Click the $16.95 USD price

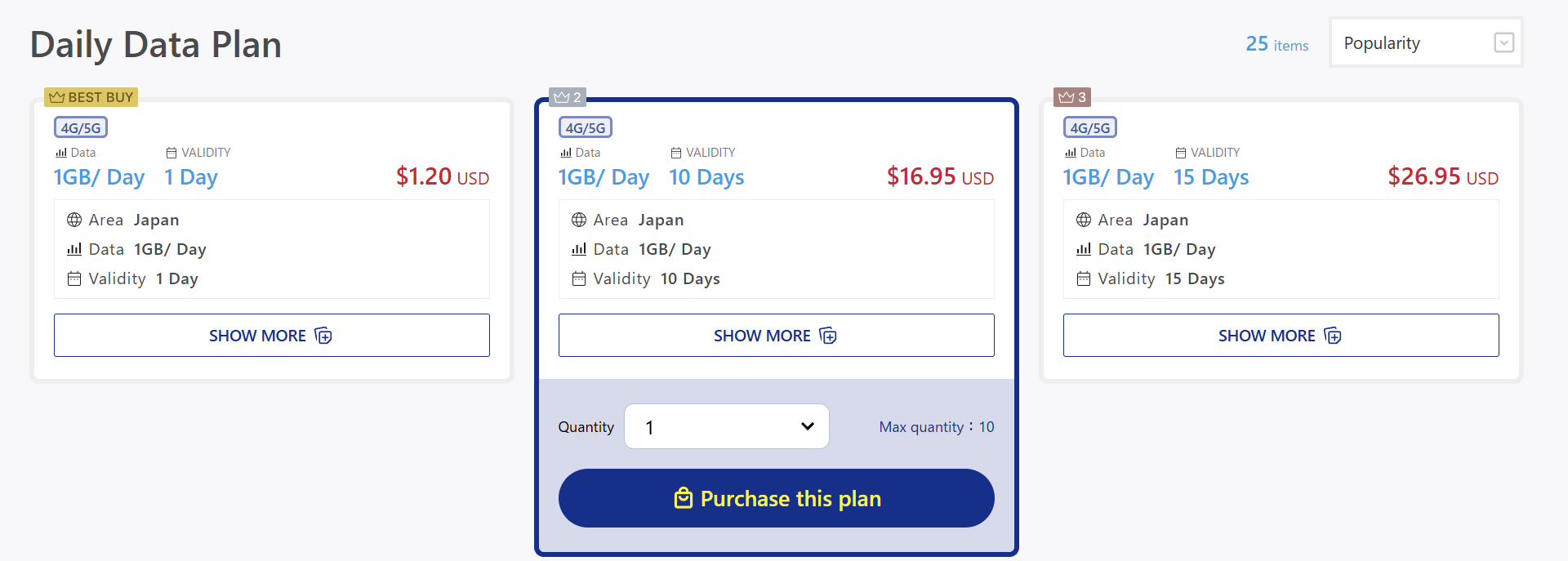click(941, 176)
